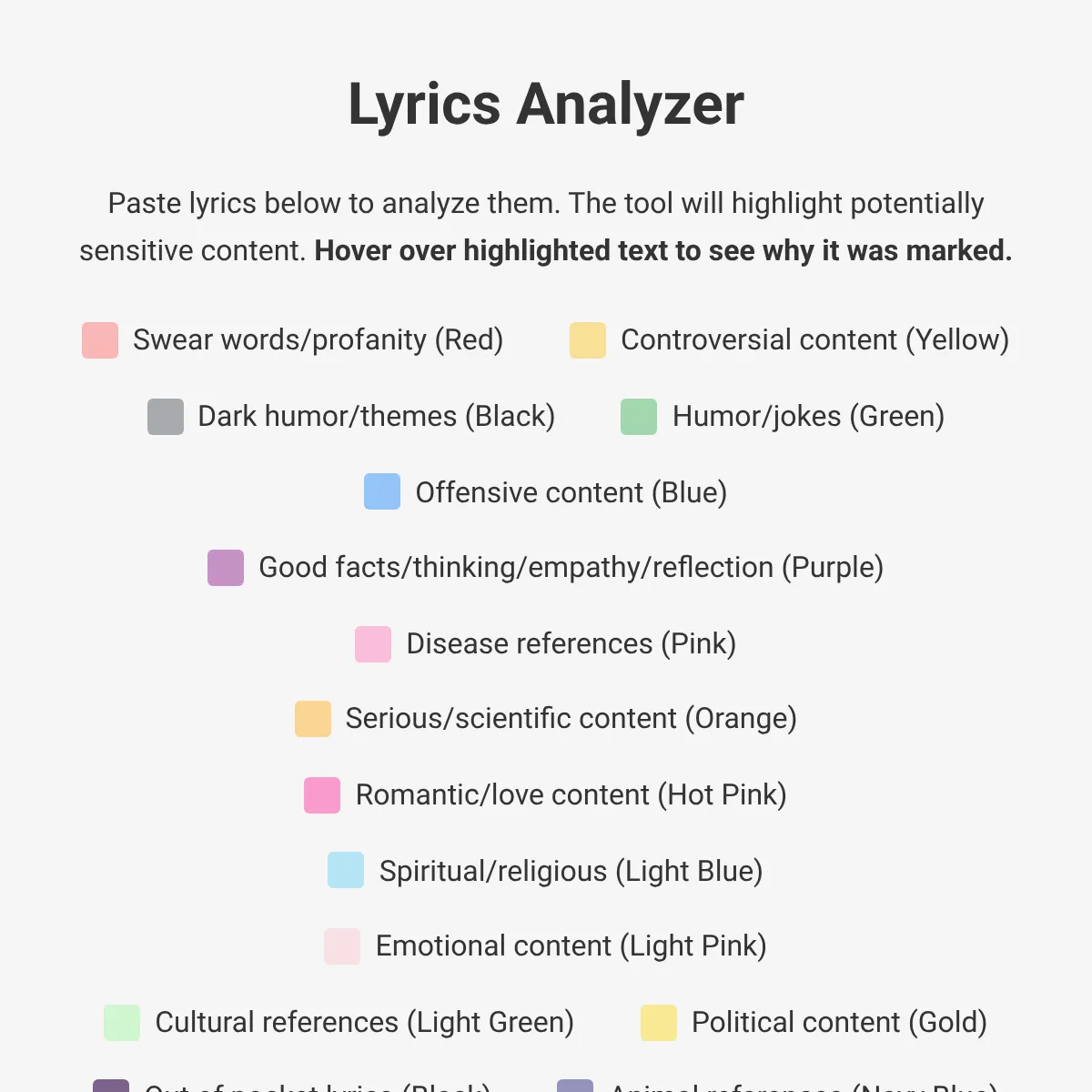Click the gold Political content swatch
The image size is (1092, 1092).
tap(659, 1023)
